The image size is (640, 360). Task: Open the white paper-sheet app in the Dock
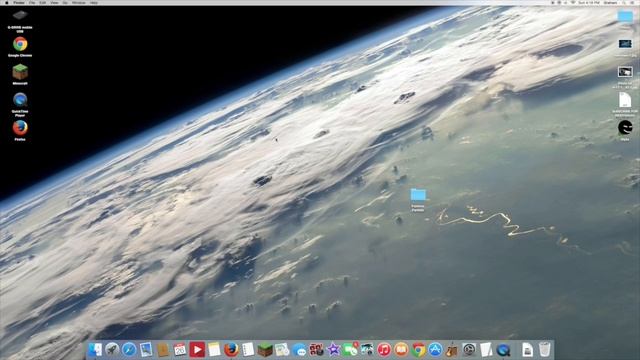pos(486,350)
